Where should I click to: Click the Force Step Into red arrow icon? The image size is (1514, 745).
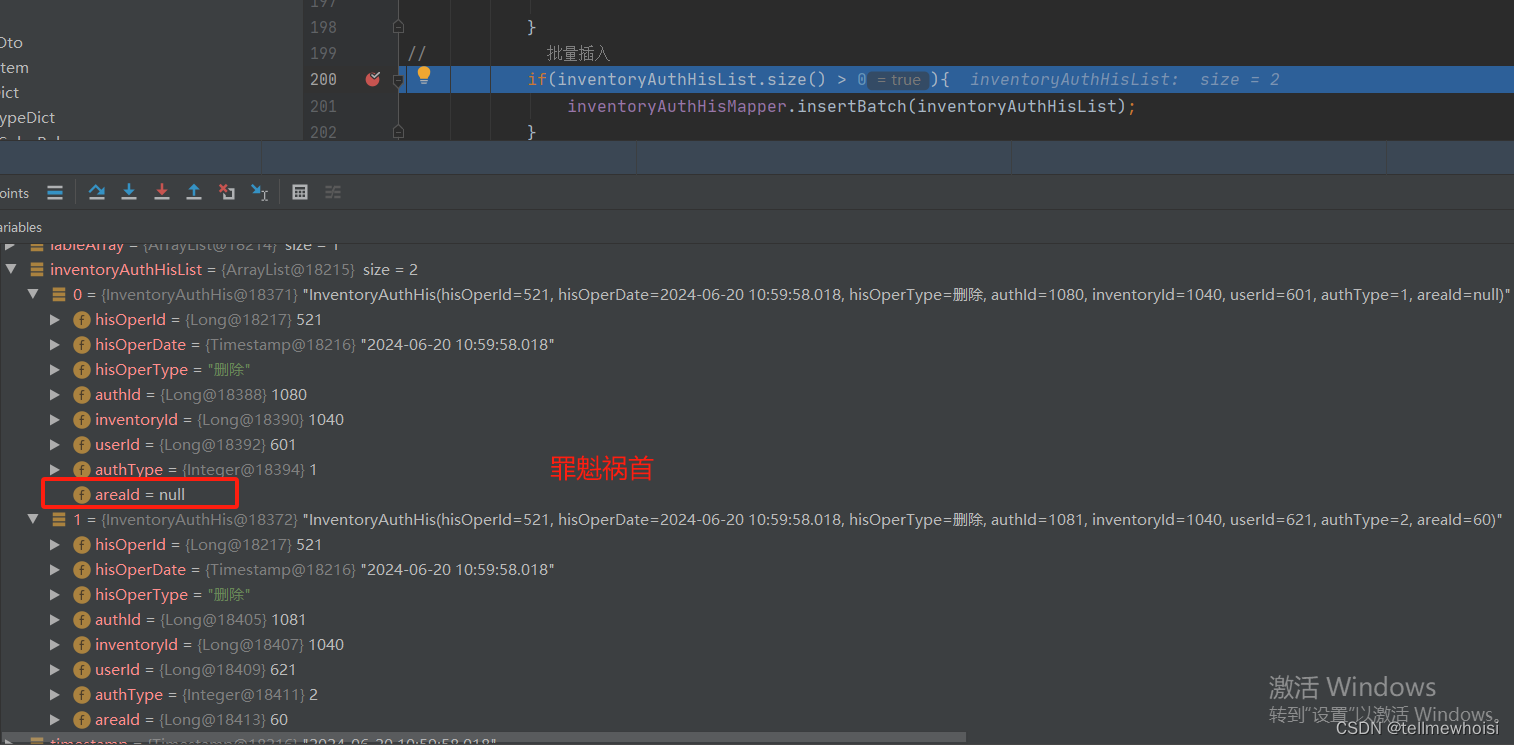click(162, 191)
